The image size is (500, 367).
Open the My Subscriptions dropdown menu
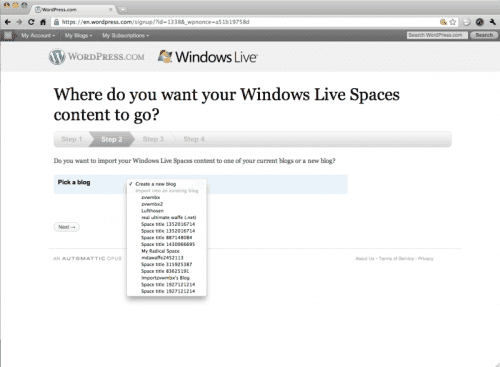coord(125,35)
